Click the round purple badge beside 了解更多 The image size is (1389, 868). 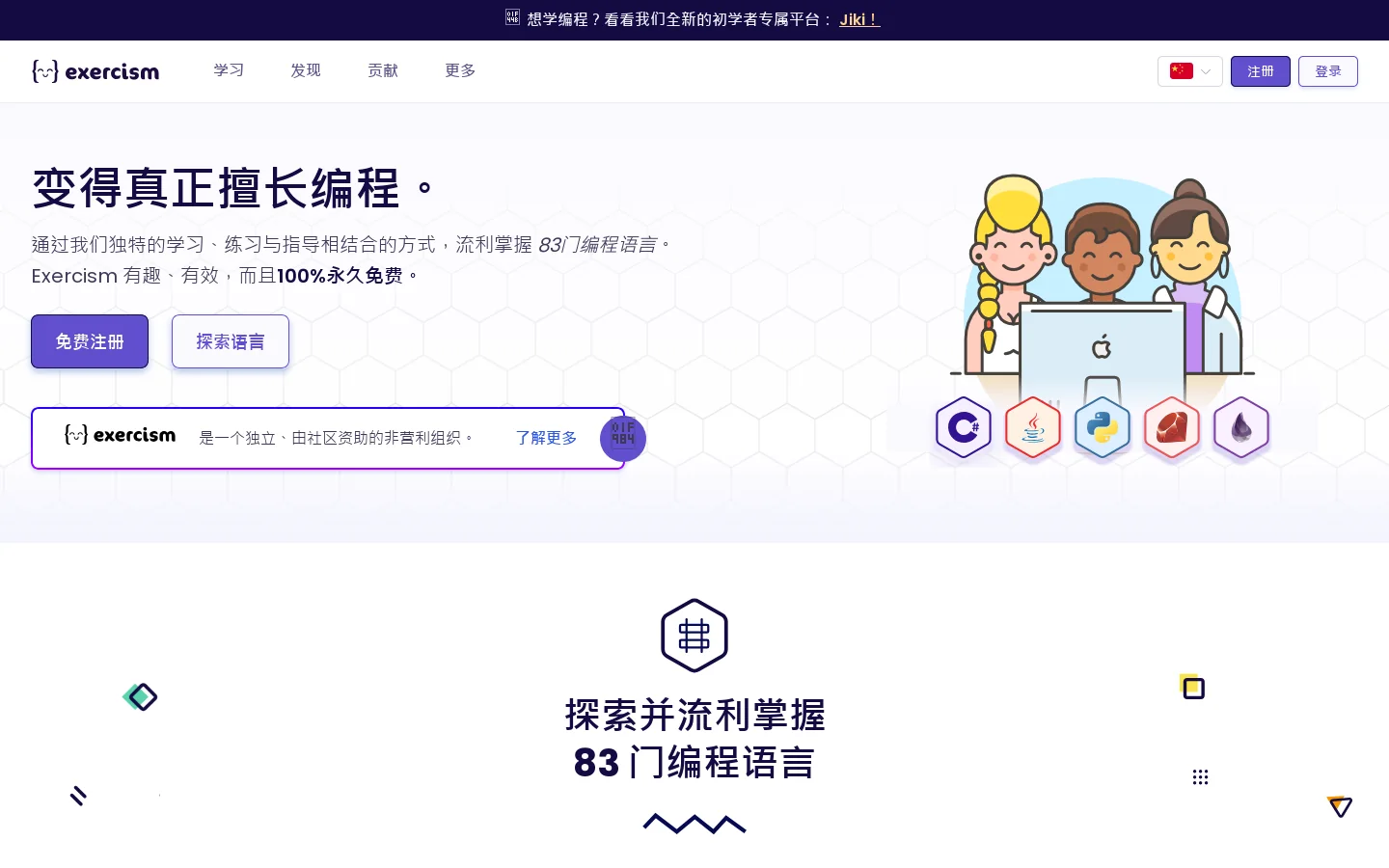(x=623, y=439)
